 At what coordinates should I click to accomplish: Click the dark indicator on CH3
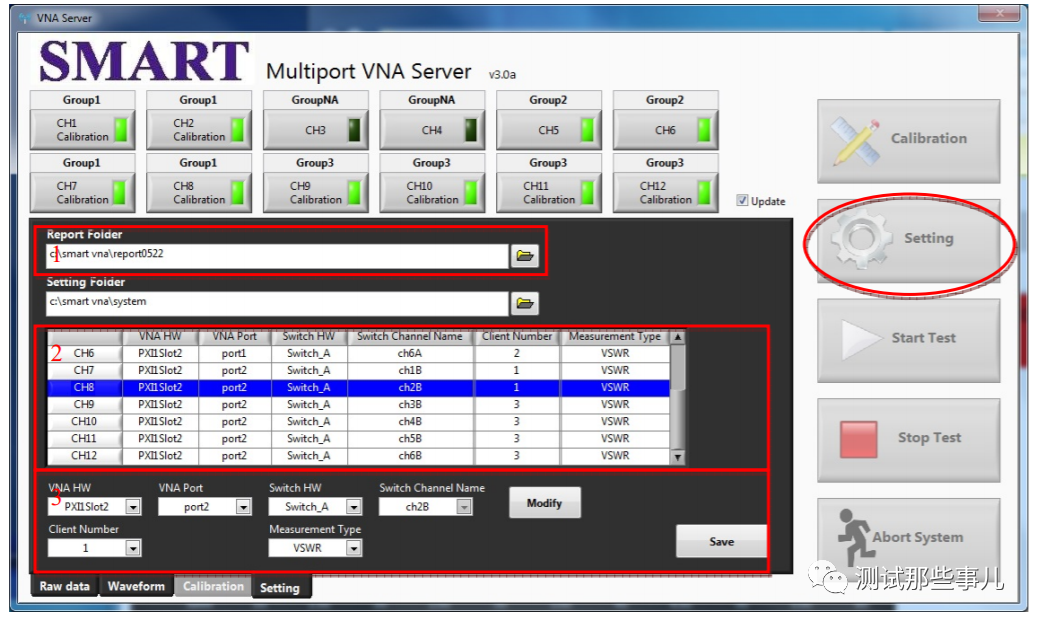pyautogui.click(x=354, y=130)
